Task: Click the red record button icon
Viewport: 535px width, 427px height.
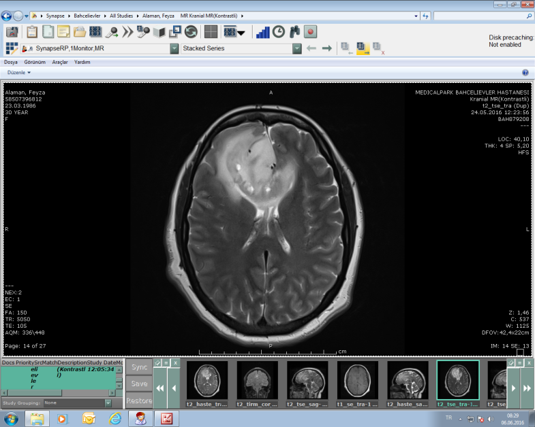Action: tap(310, 32)
